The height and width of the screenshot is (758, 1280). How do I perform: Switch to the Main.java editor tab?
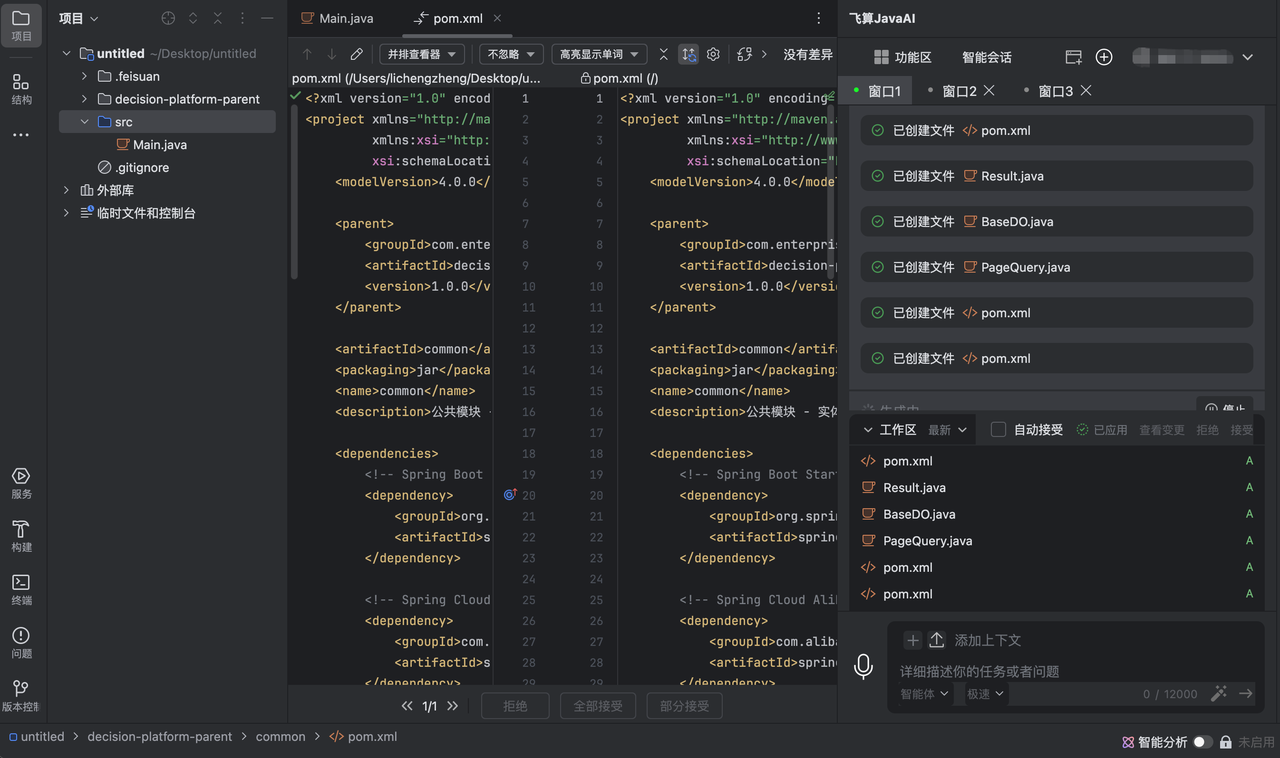pos(338,18)
